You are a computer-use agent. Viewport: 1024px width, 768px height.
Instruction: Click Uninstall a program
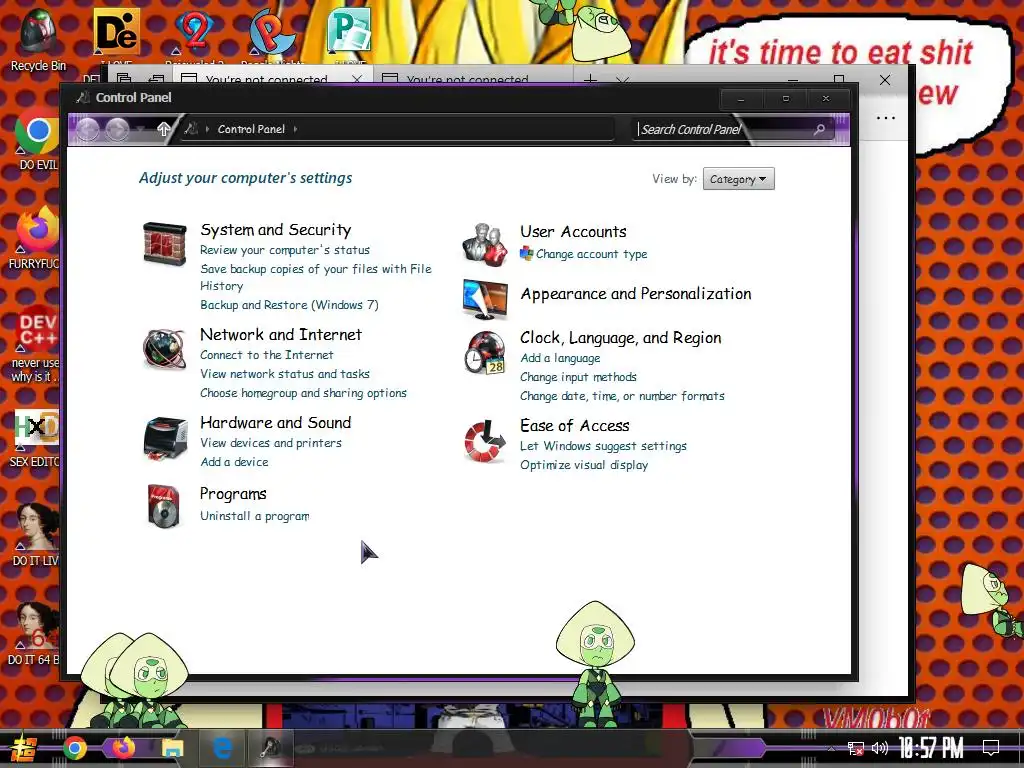click(x=255, y=516)
